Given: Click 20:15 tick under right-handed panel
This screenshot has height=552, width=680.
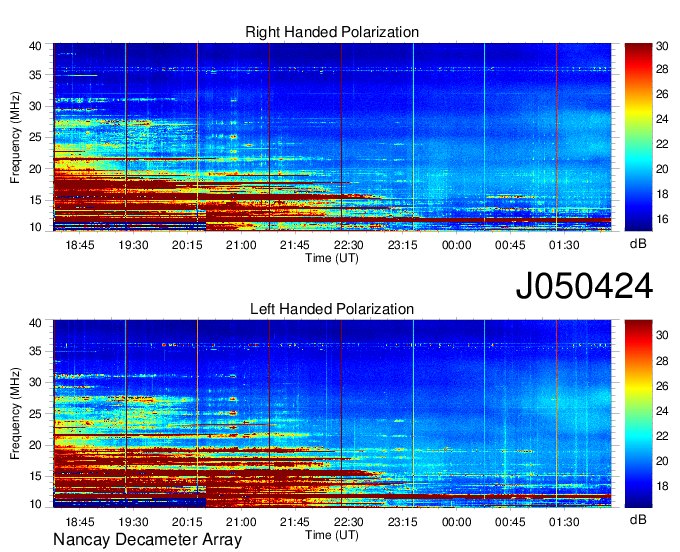Looking at the screenshot, I should coord(187,245).
